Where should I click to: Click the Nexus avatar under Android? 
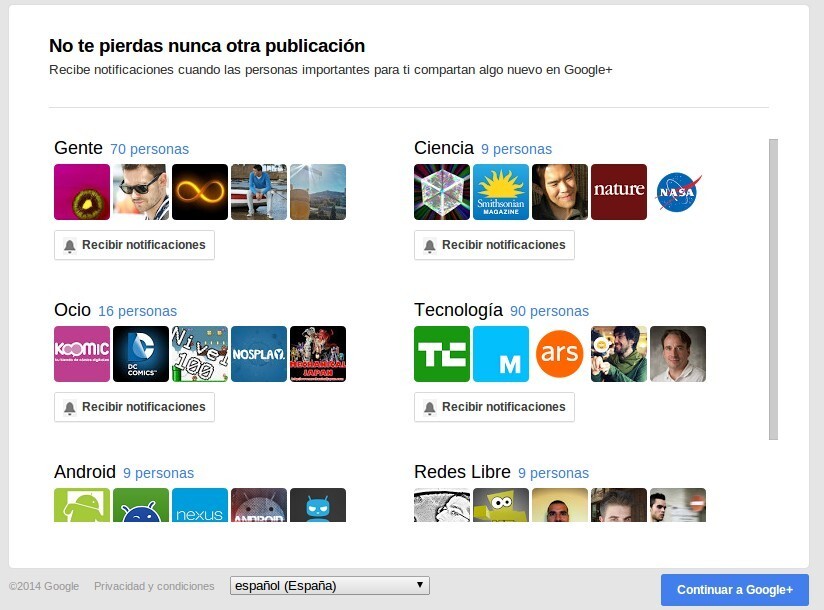point(200,507)
